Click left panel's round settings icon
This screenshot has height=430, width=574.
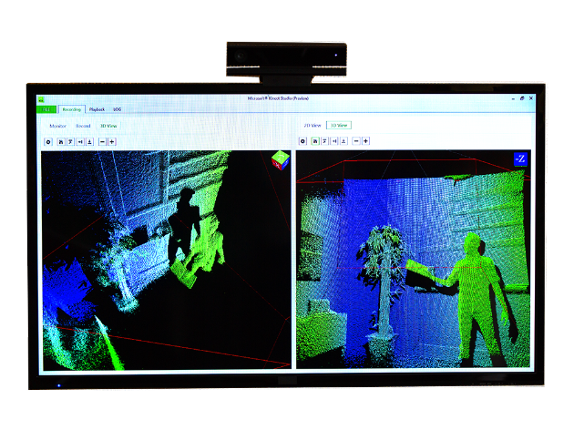point(48,142)
